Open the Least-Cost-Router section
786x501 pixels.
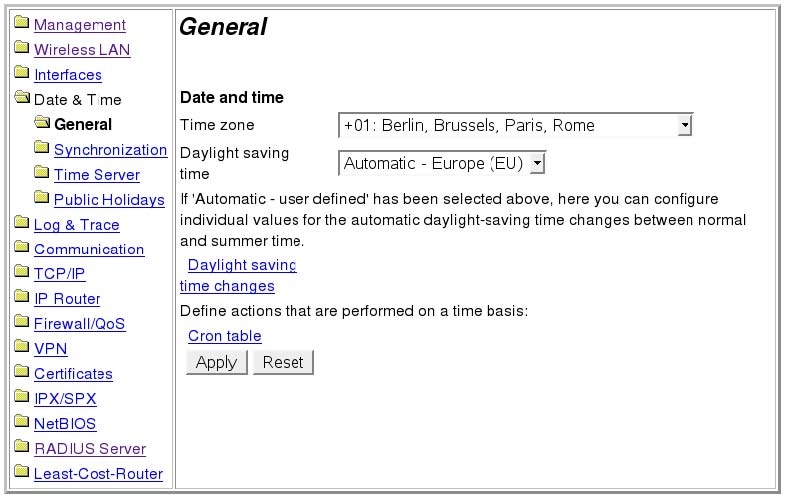[98, 473]
